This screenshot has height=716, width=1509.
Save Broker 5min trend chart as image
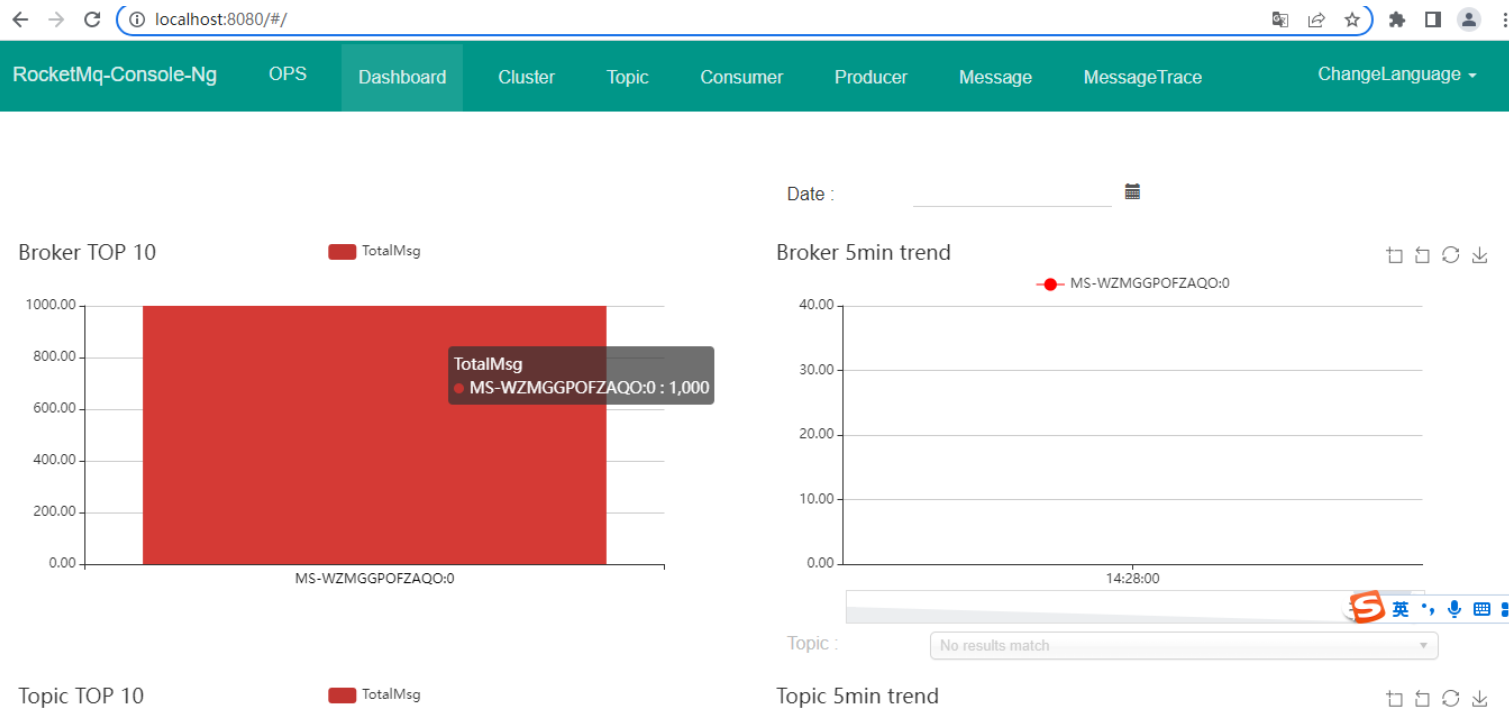(x=1480, y=256)
